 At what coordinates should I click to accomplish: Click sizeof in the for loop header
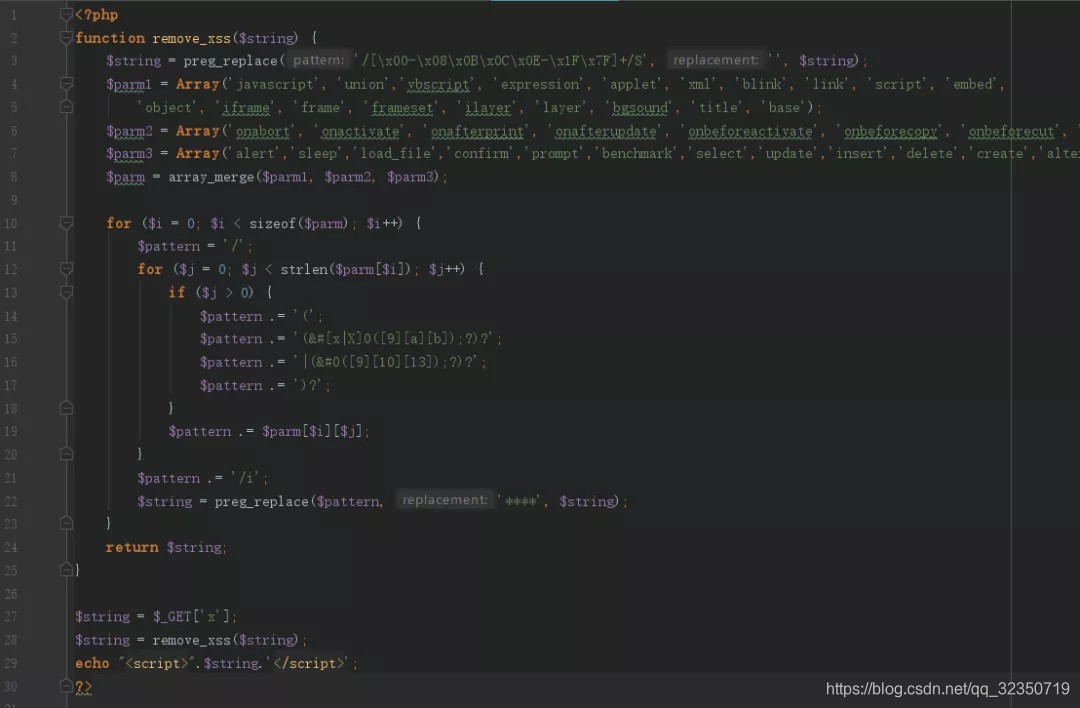(272, 223)
